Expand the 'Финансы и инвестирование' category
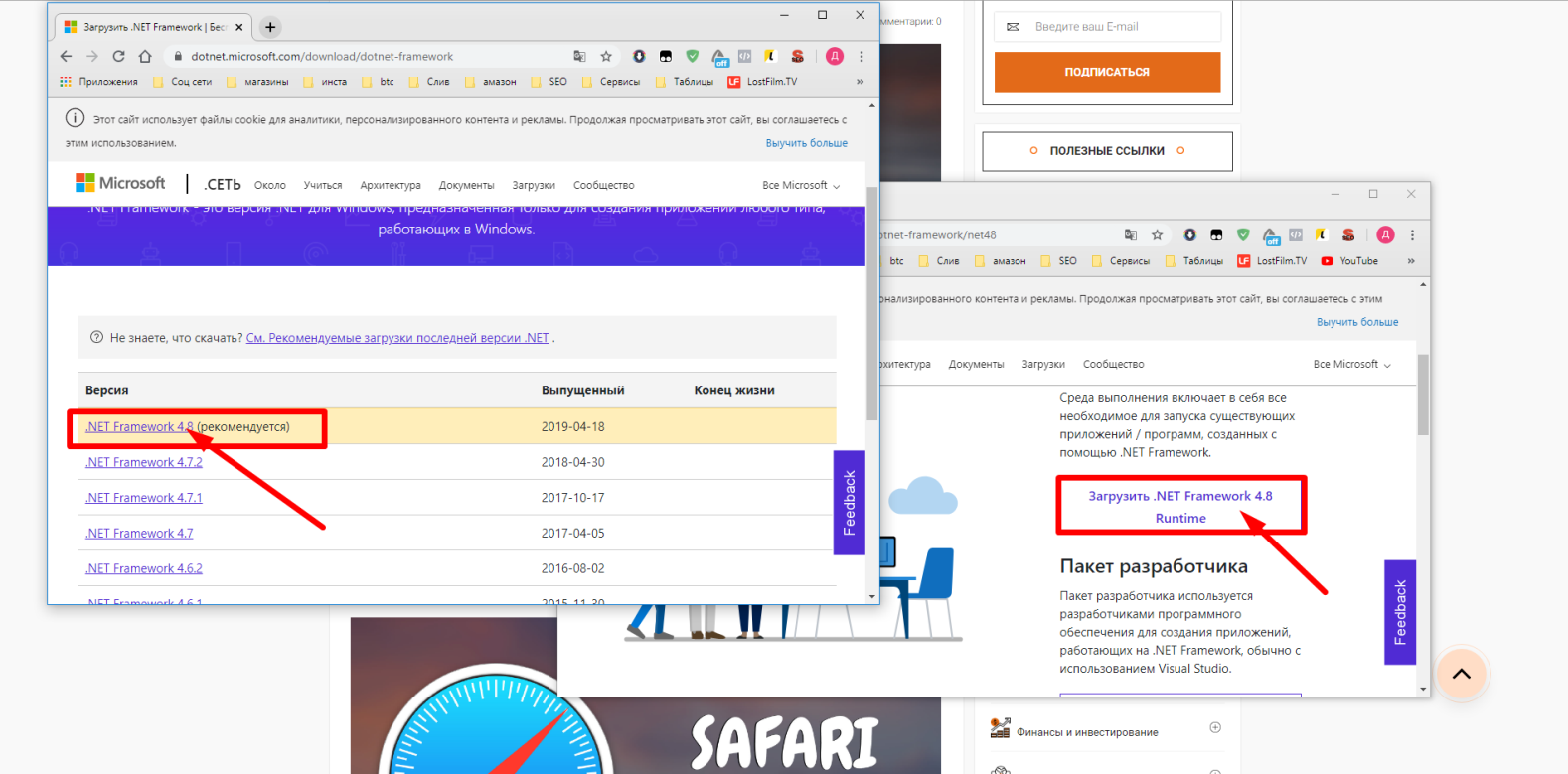Screen dimensions: 1568x774 (1215, 727)
